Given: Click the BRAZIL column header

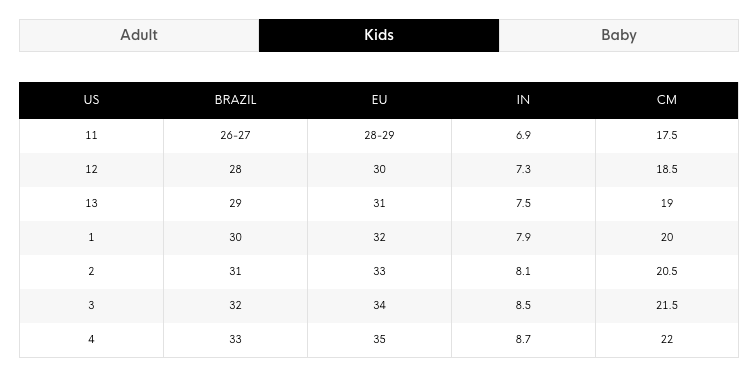Looking at the screenshot, I should coord(235,100).
